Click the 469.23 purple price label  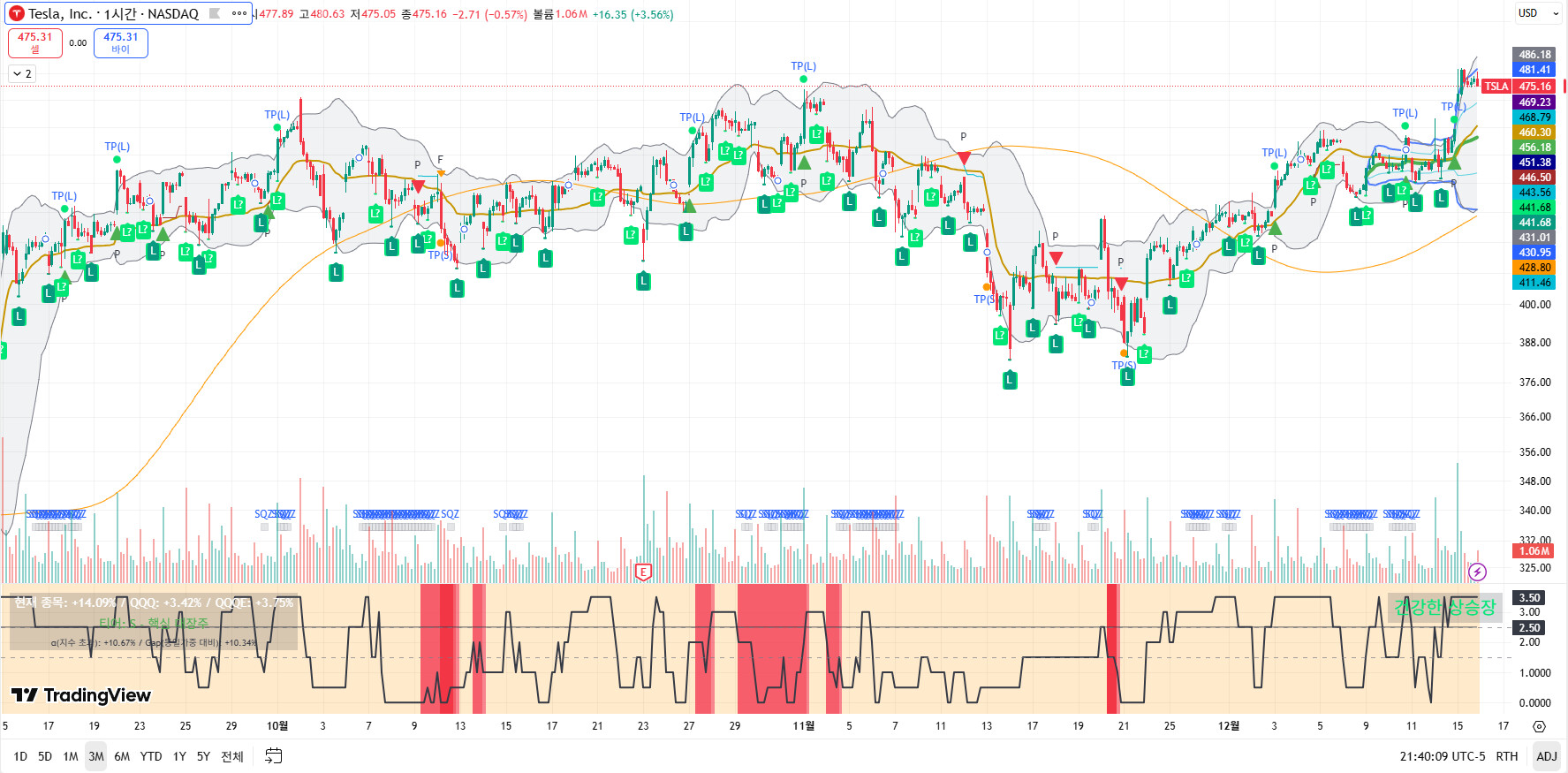tap(1534, 102)
